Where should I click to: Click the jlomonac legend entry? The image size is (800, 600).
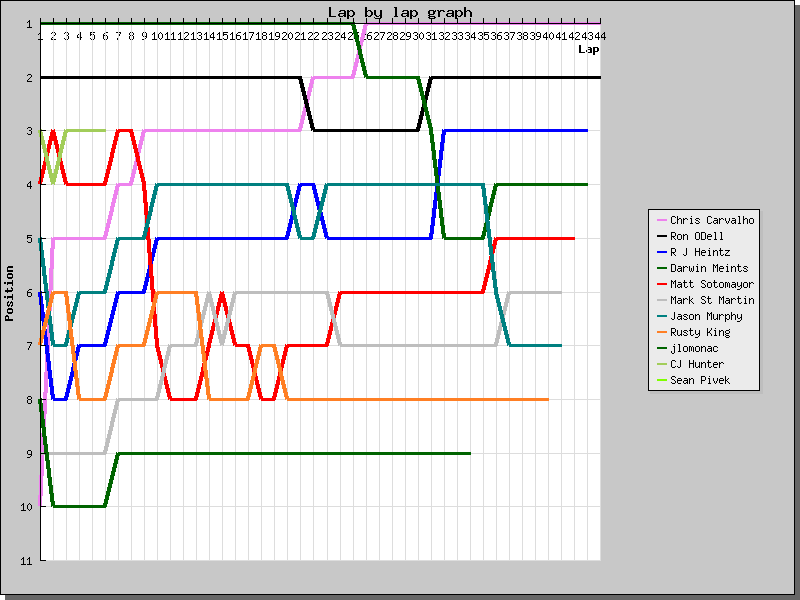click(x=696, y=348)
